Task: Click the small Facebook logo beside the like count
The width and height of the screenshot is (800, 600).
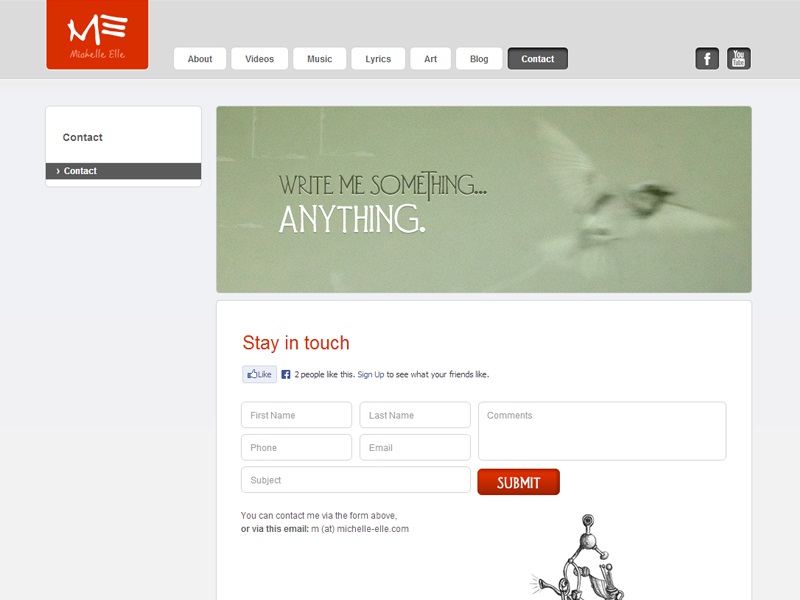Action: [286, 374]
